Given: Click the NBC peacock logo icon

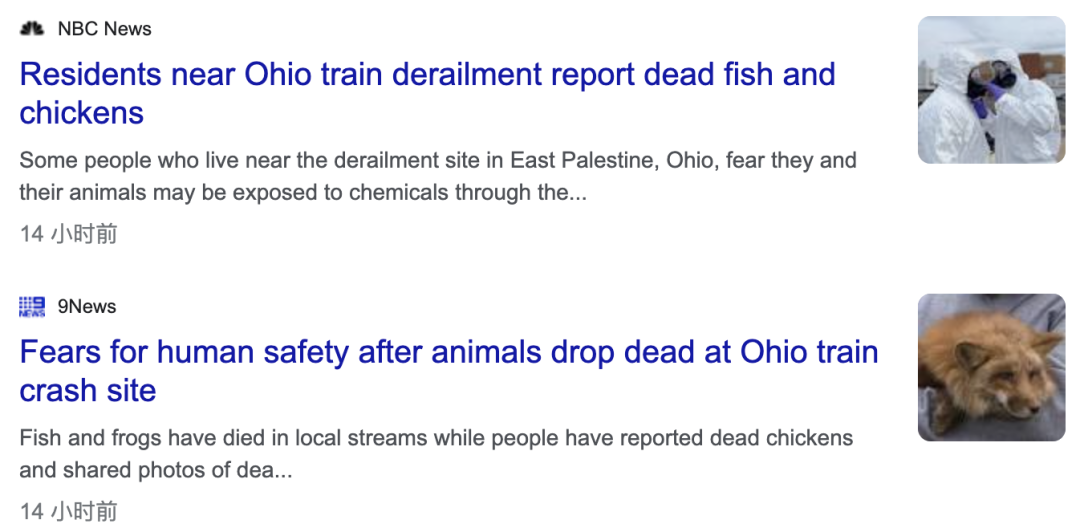Looking at the screenshot, I should click(x=32, y=28).
